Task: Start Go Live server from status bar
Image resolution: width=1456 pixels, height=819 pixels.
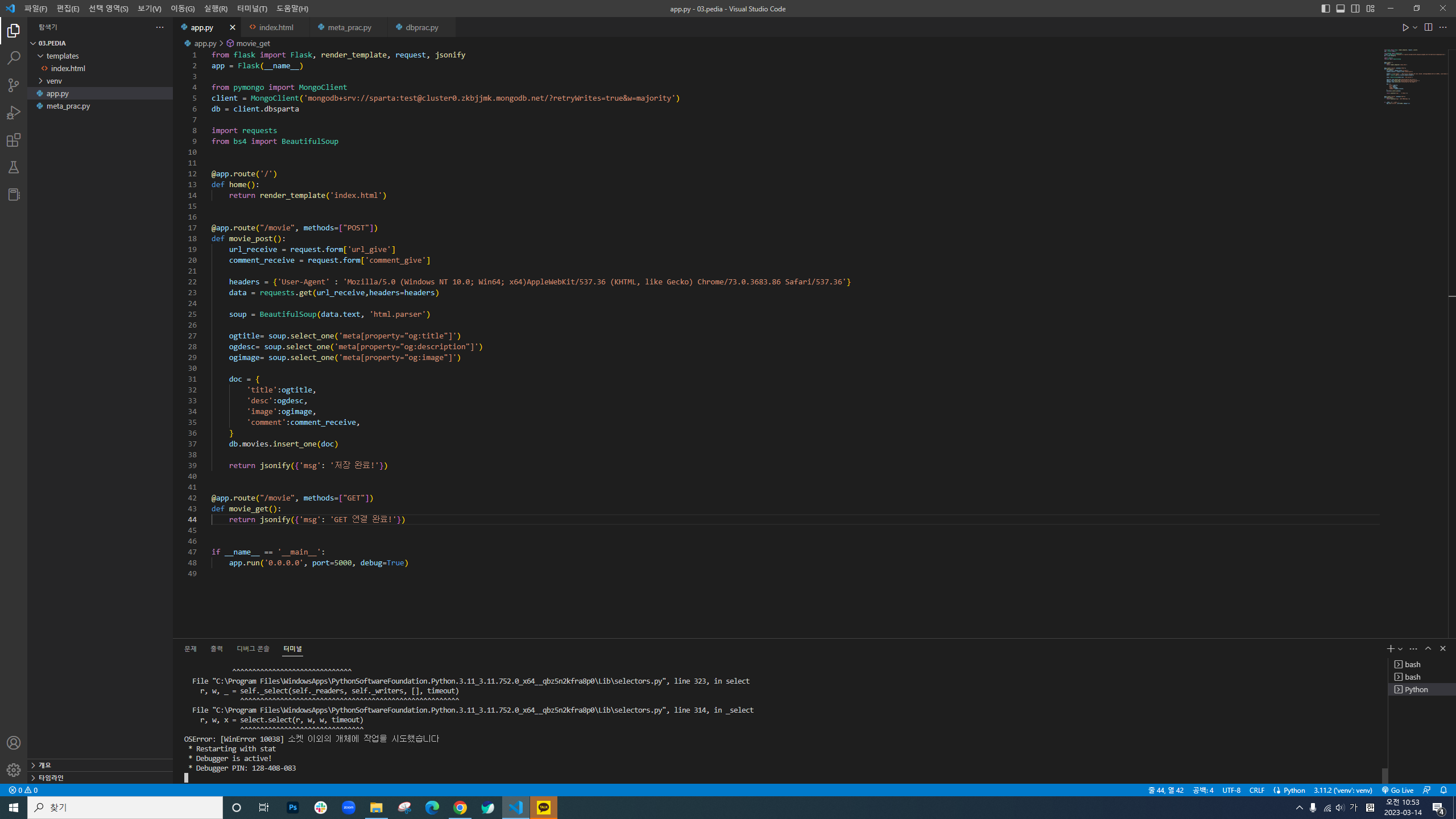Action: (1397, 790)
